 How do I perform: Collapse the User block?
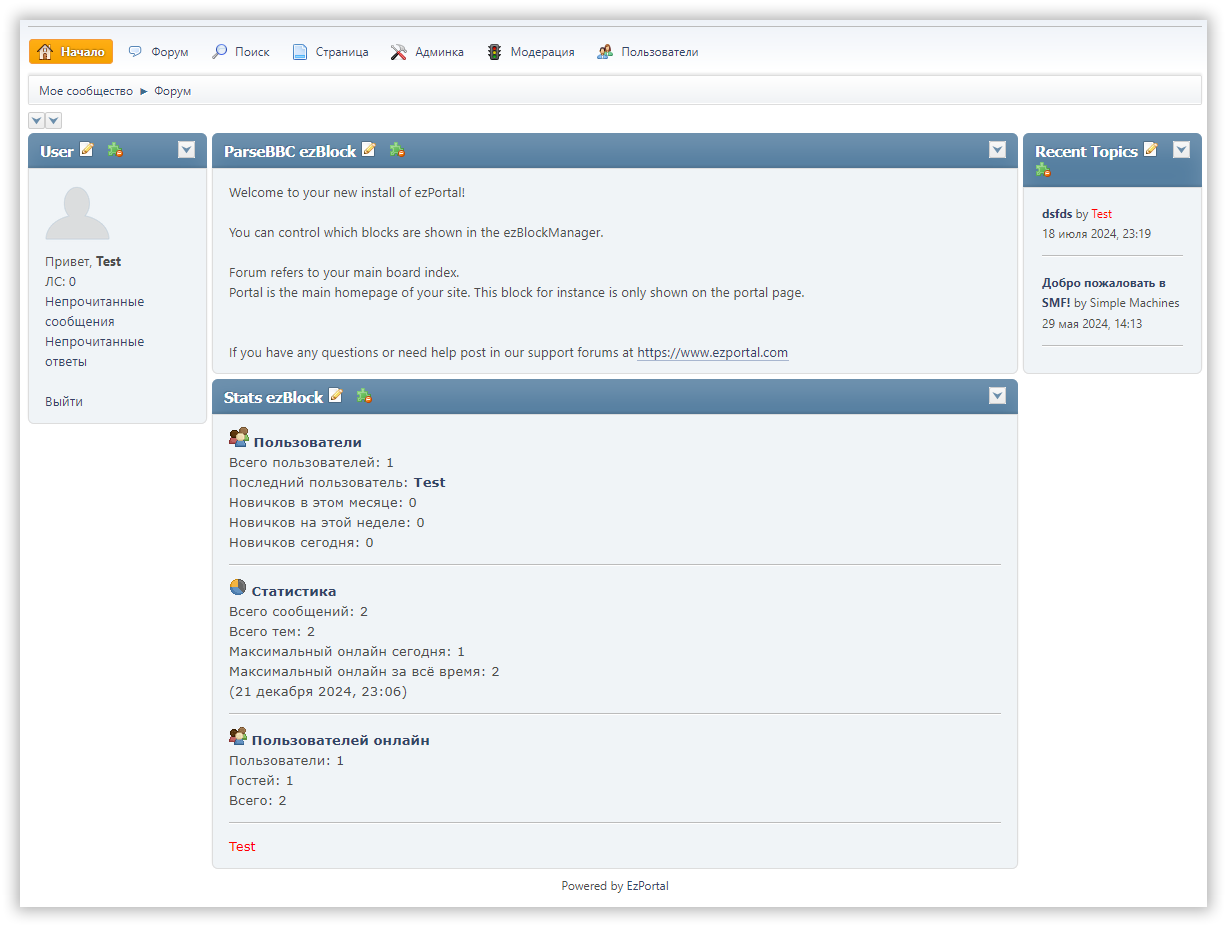pyautogui.click(x=186, y=150)
